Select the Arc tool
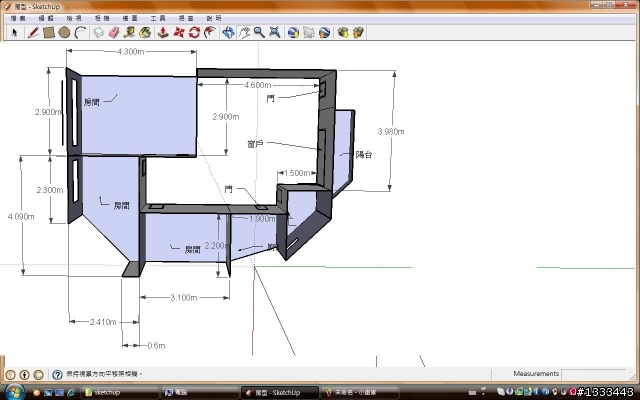The height and width of the screenshot is (400, 640). click(x=80, y=32)
